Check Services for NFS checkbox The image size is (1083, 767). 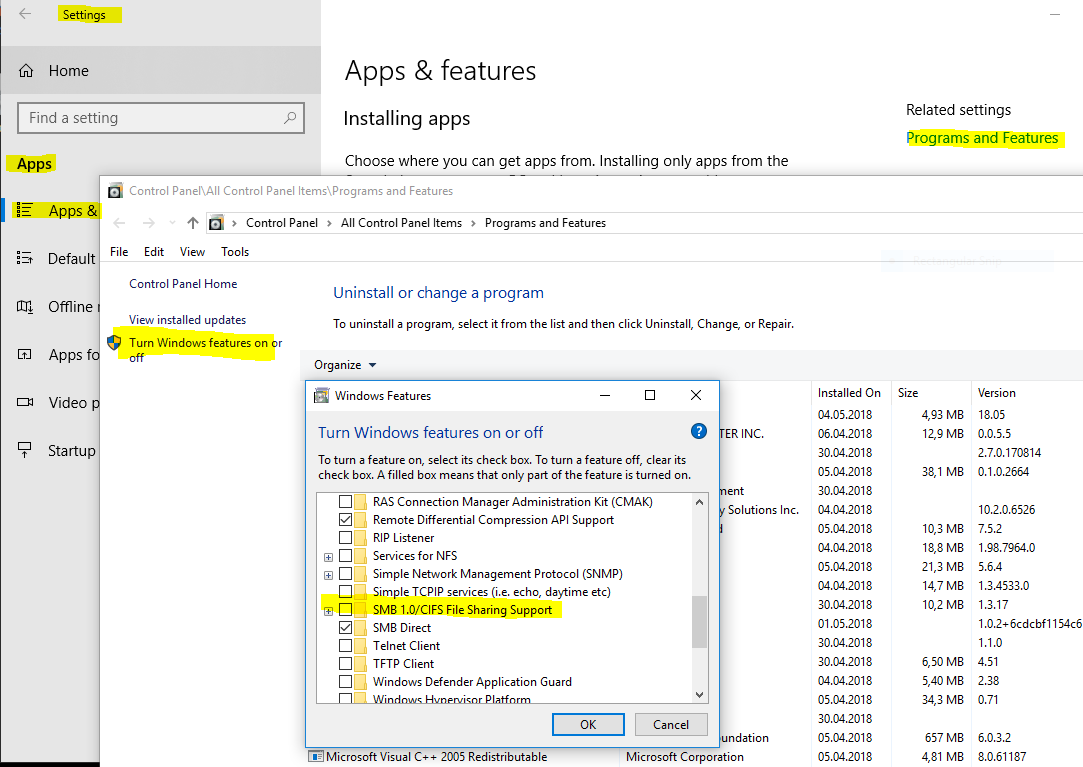(345, 556)
